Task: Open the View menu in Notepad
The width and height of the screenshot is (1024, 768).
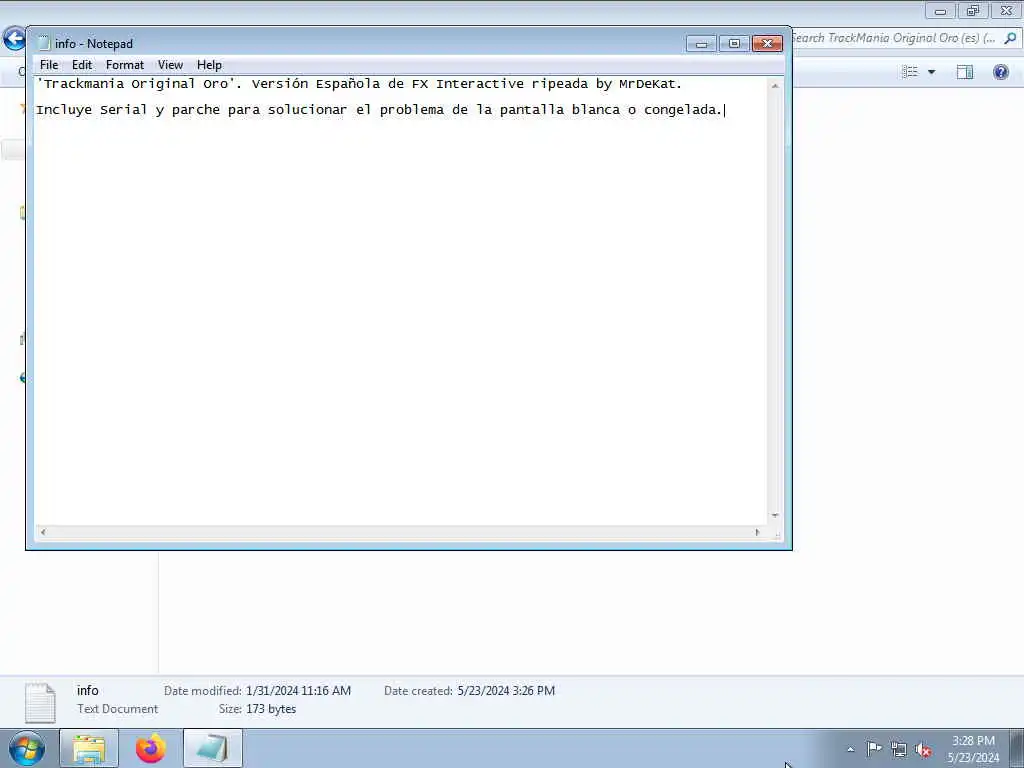Action: pos(170,65)
